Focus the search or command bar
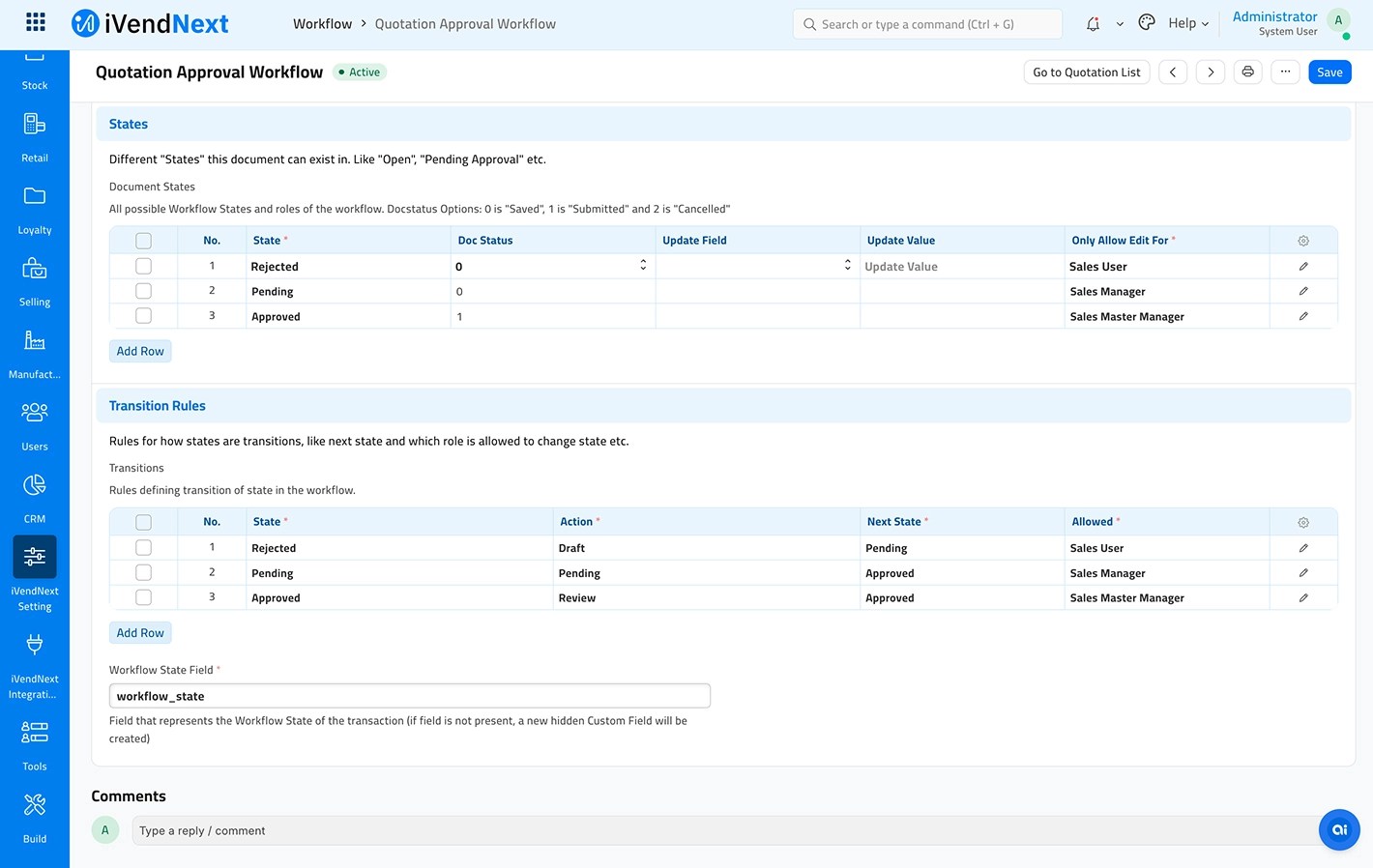1373x868 pixels. click(x=927, y=24)
